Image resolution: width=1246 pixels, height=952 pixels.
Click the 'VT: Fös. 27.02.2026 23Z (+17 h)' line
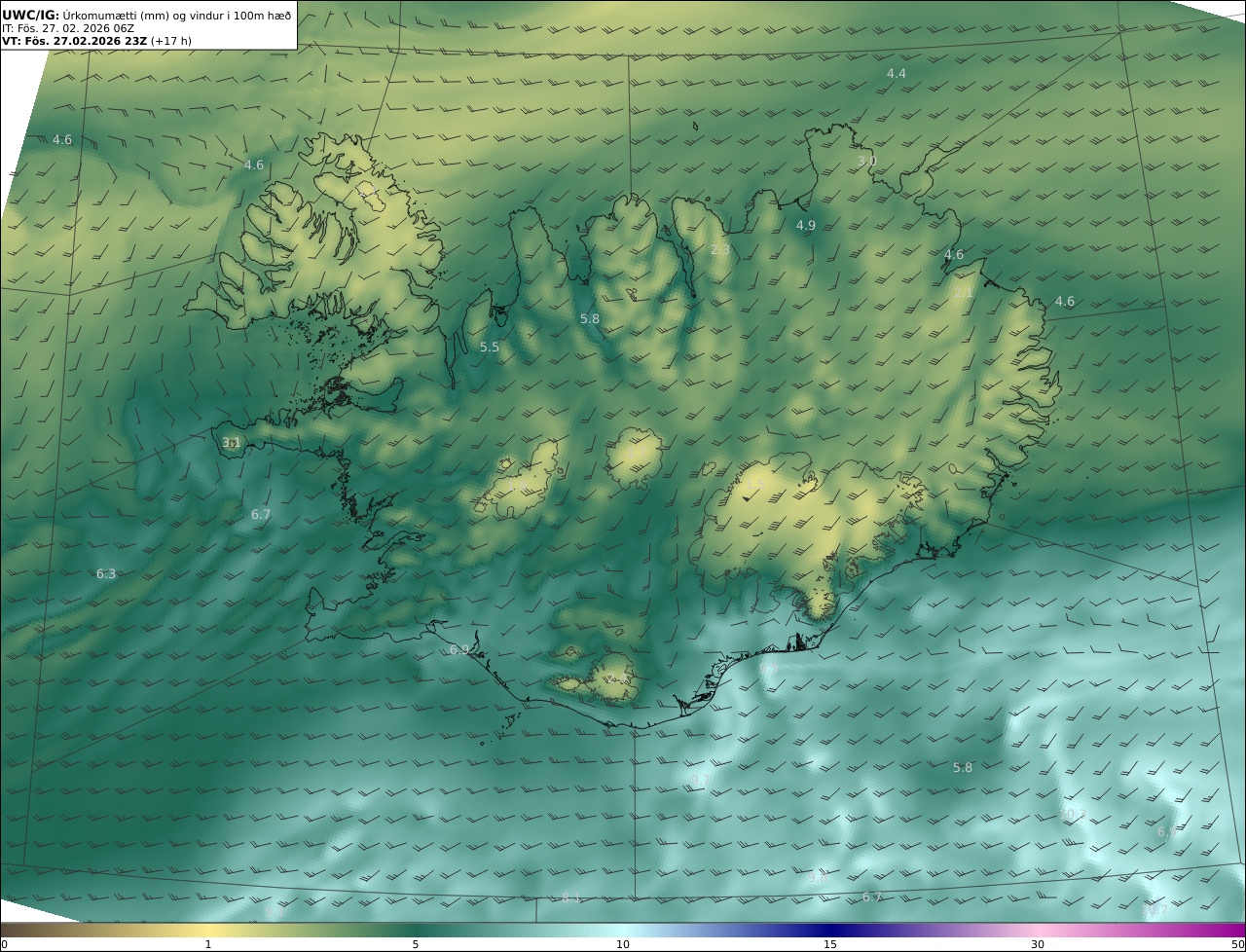pyautogui.click(x=96, y=41)
